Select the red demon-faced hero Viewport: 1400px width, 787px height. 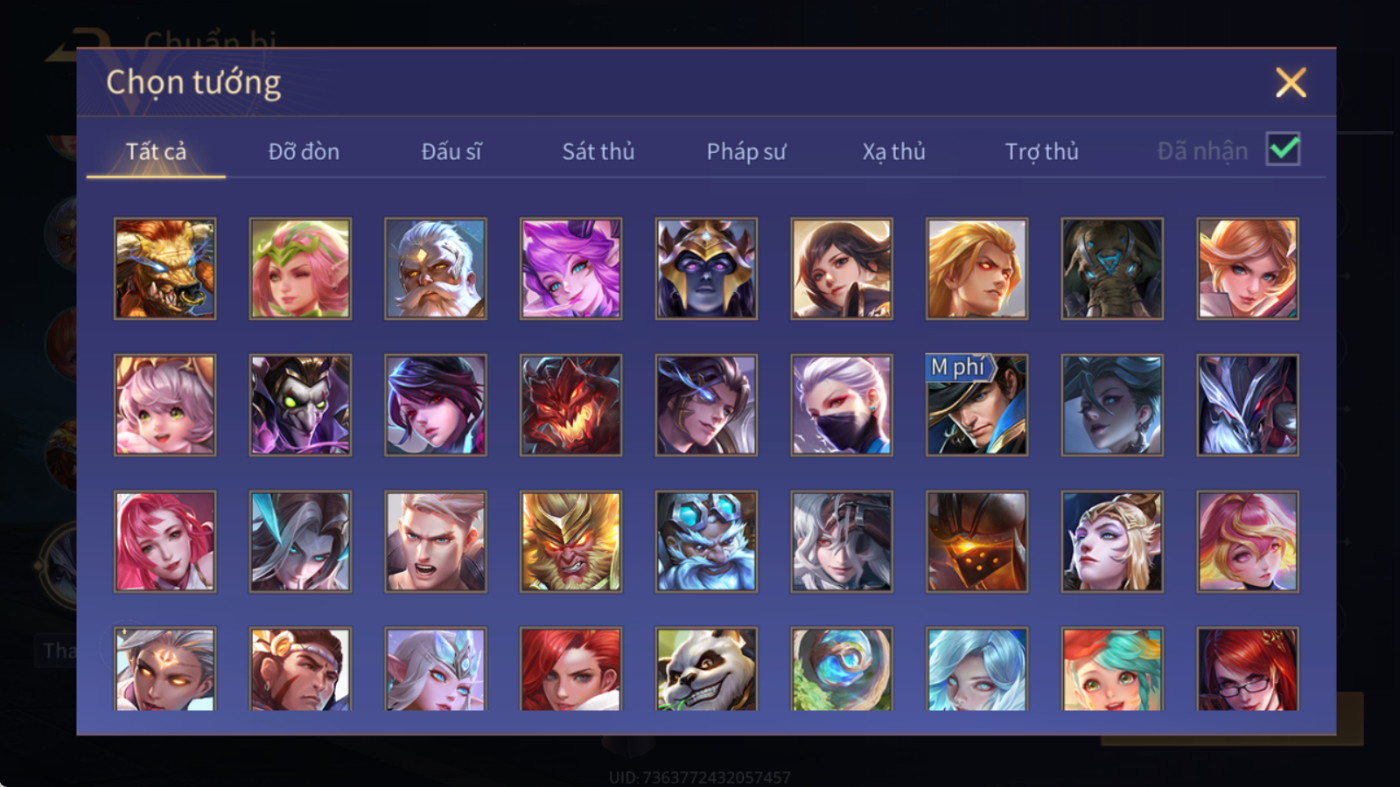coord(571,405)
